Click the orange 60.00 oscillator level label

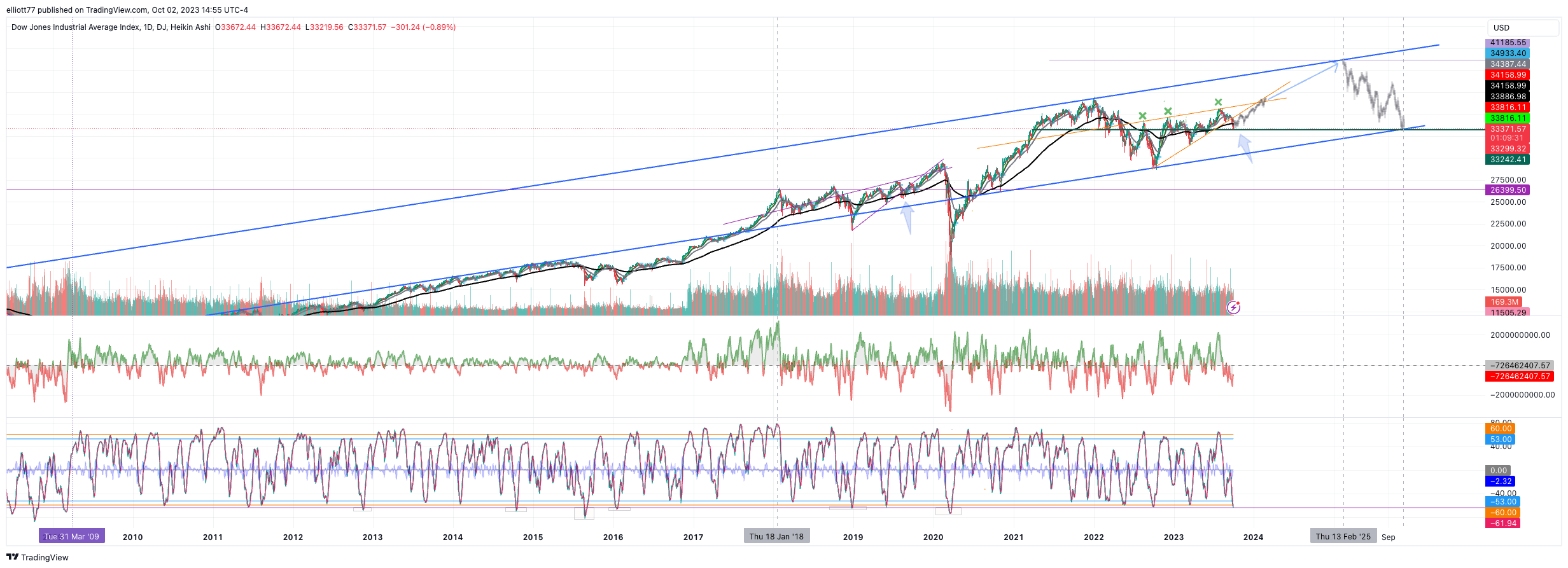1500,429
